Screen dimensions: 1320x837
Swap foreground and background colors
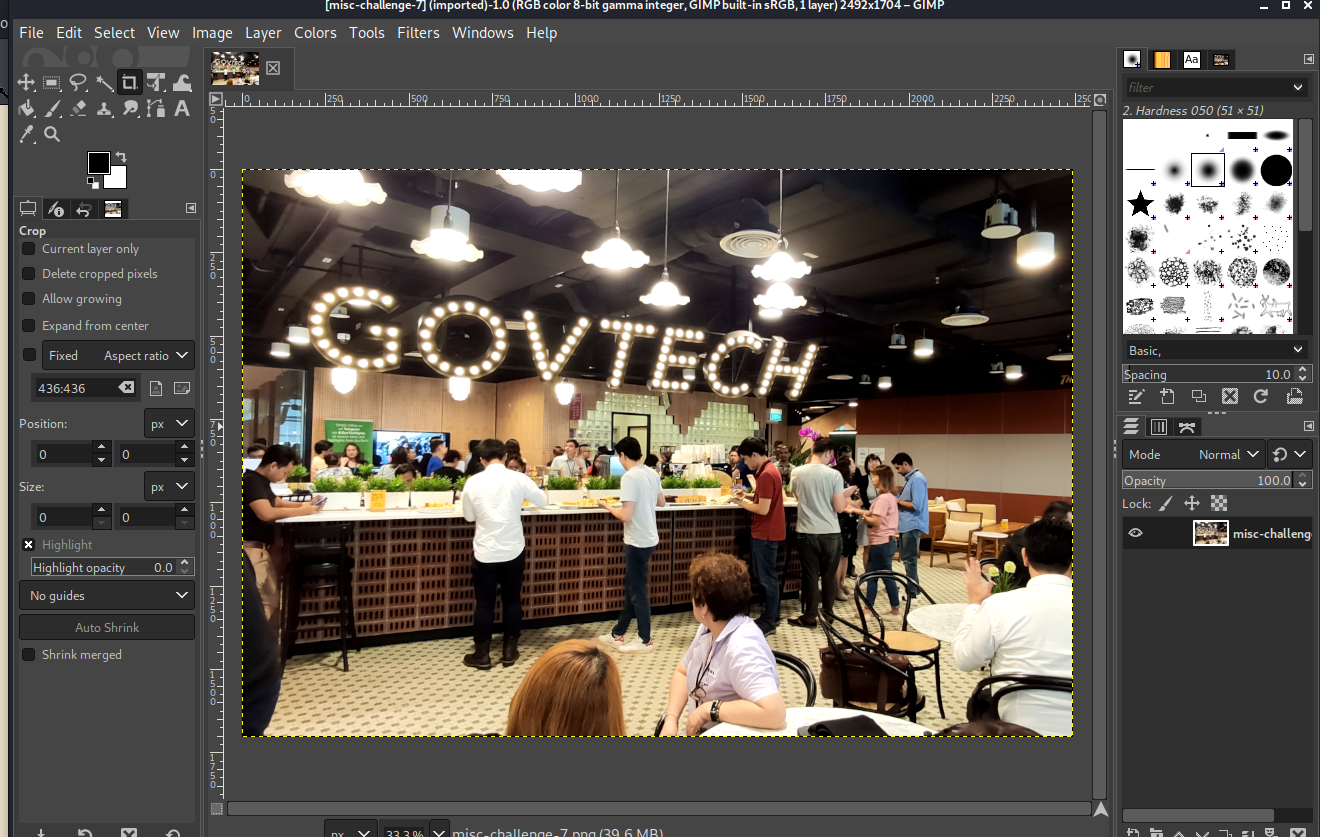pyautogui.click(x=121, y=157)
